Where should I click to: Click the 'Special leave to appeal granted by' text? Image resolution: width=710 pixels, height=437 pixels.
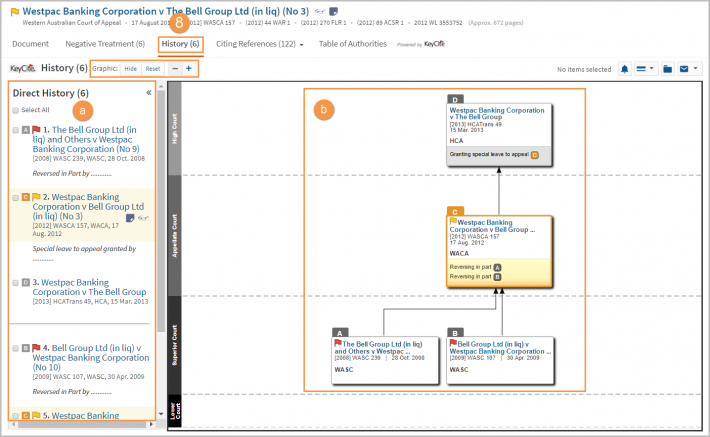click(x=84, y=249)
